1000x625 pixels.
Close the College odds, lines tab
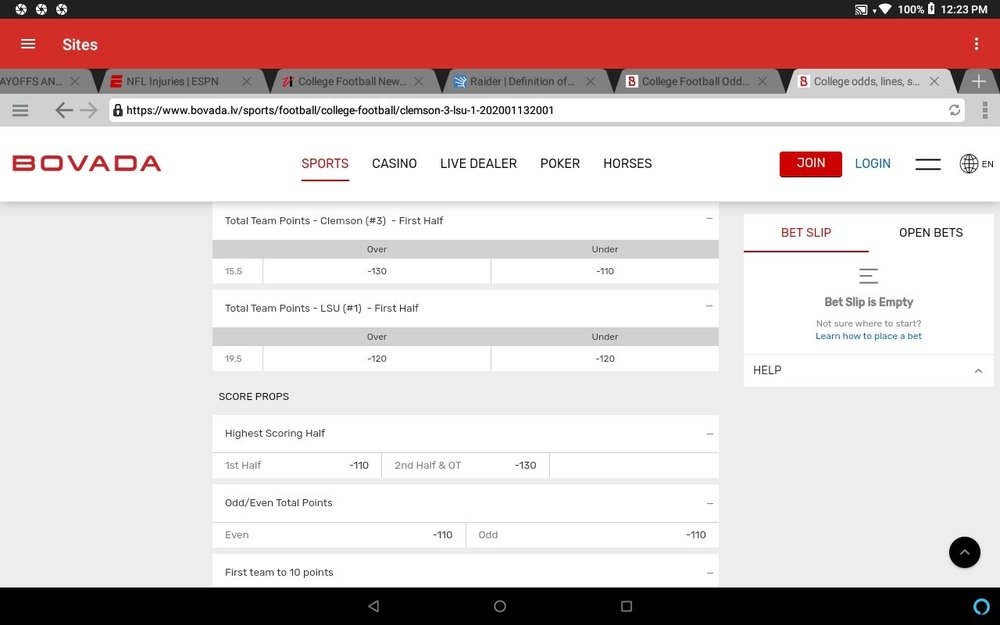click(x=934, y=81)
